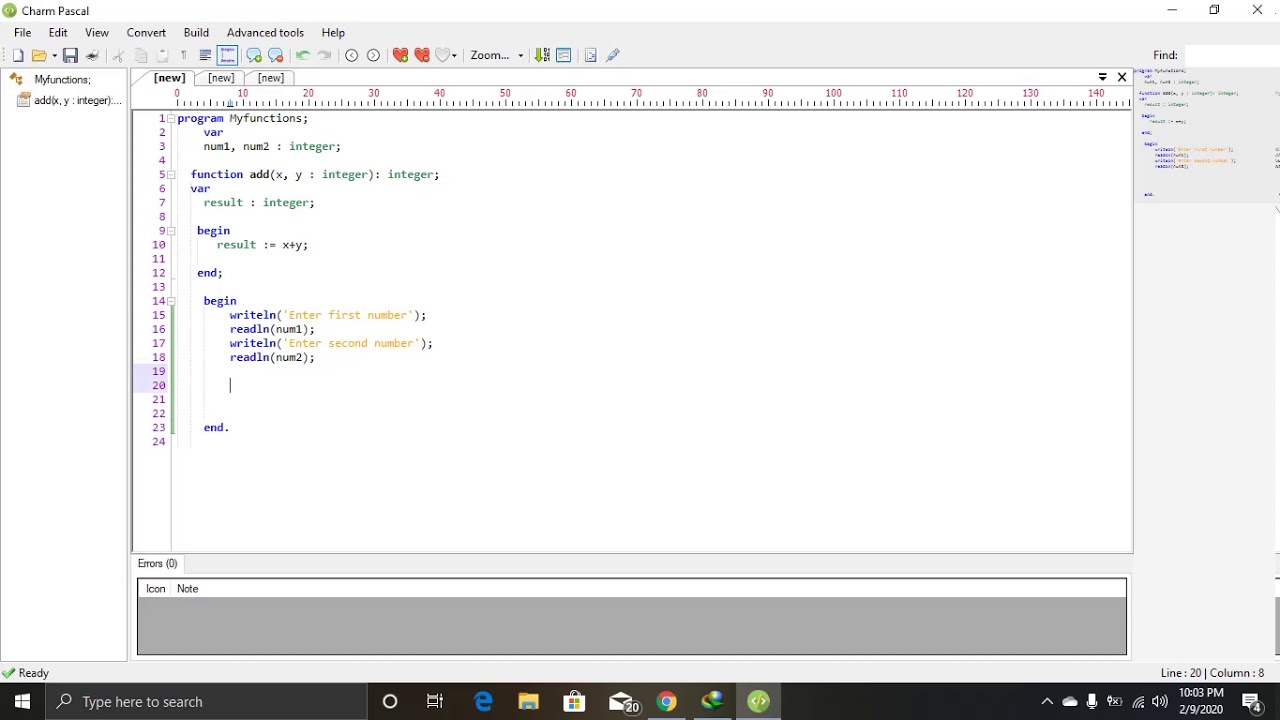Add a bookmark with the red heart plus icon
Screen dimensions: 1280x720
(x=400, y=56)
